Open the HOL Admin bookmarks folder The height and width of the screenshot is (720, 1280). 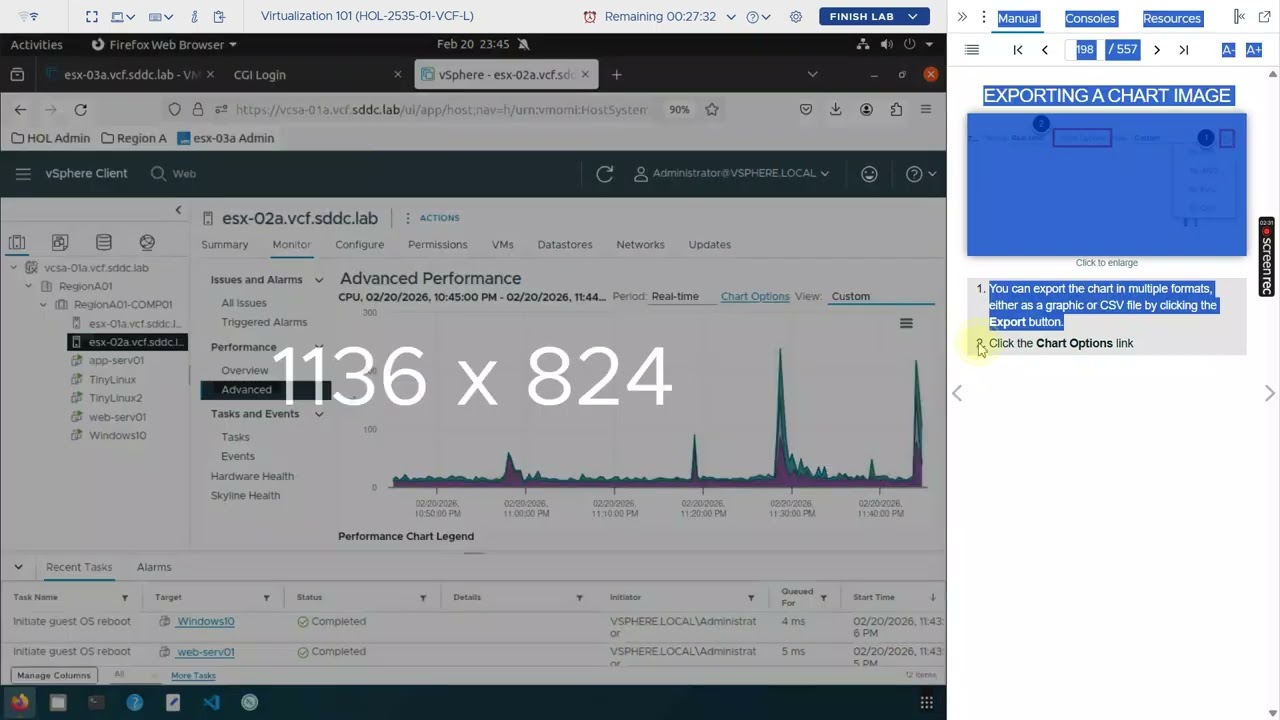[51, 139]
